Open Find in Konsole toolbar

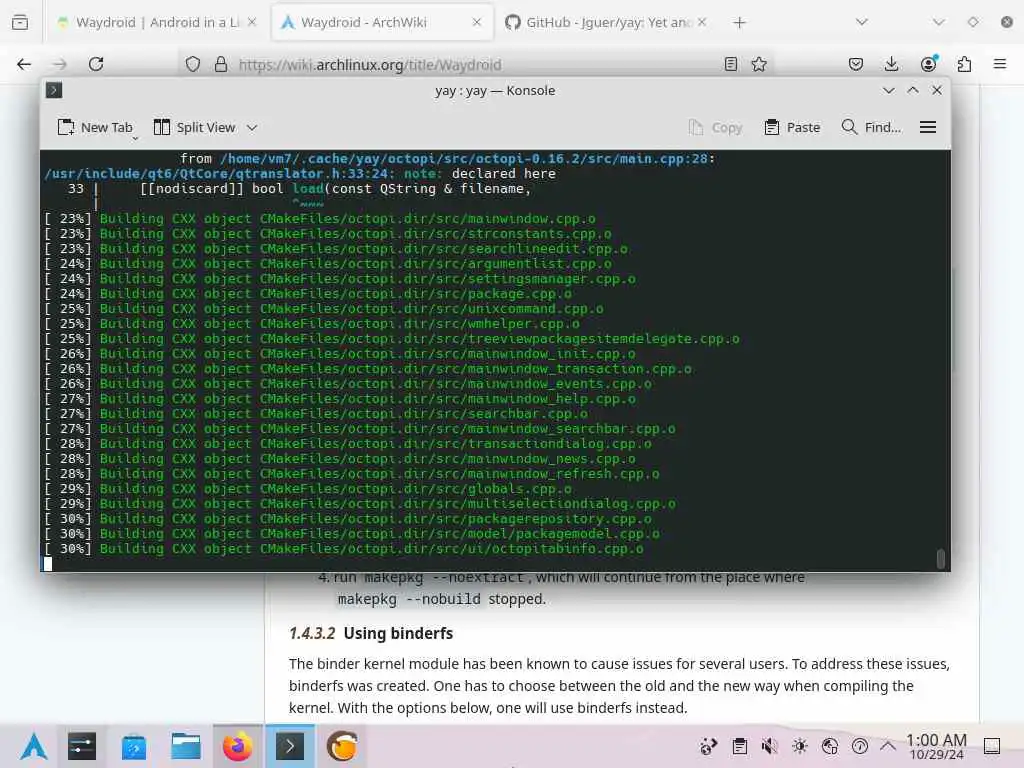871,127
